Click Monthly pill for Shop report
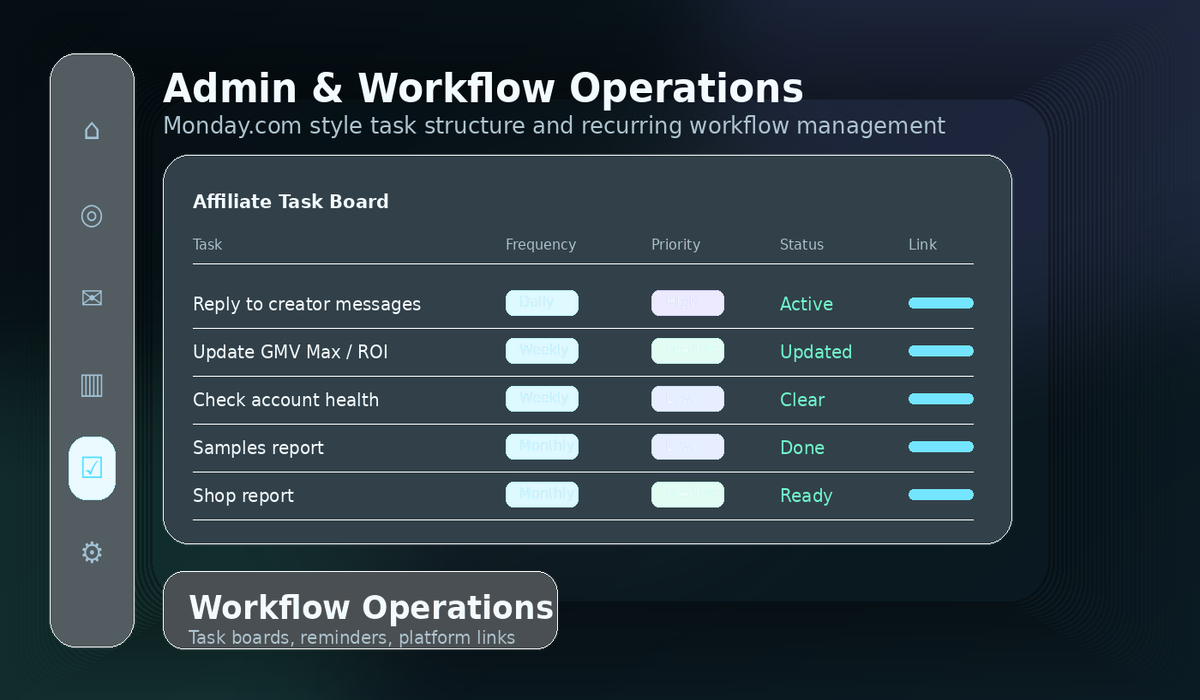 (542, 495)
